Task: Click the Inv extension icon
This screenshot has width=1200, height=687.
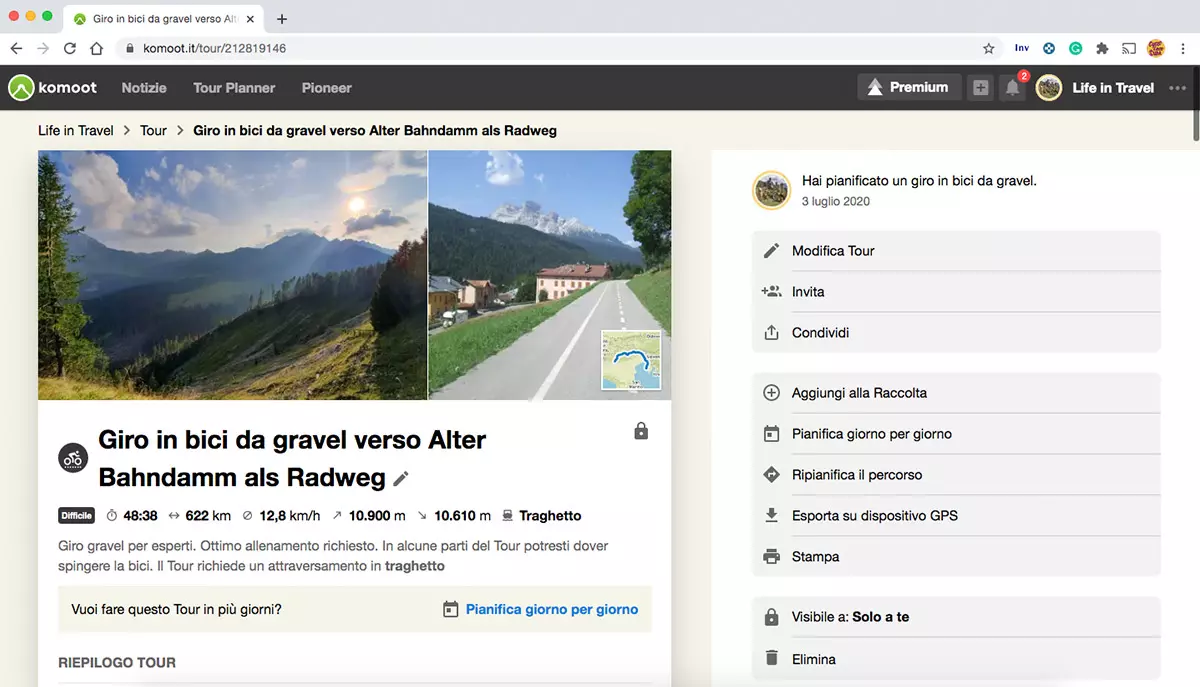Action: click(1021, 48)
